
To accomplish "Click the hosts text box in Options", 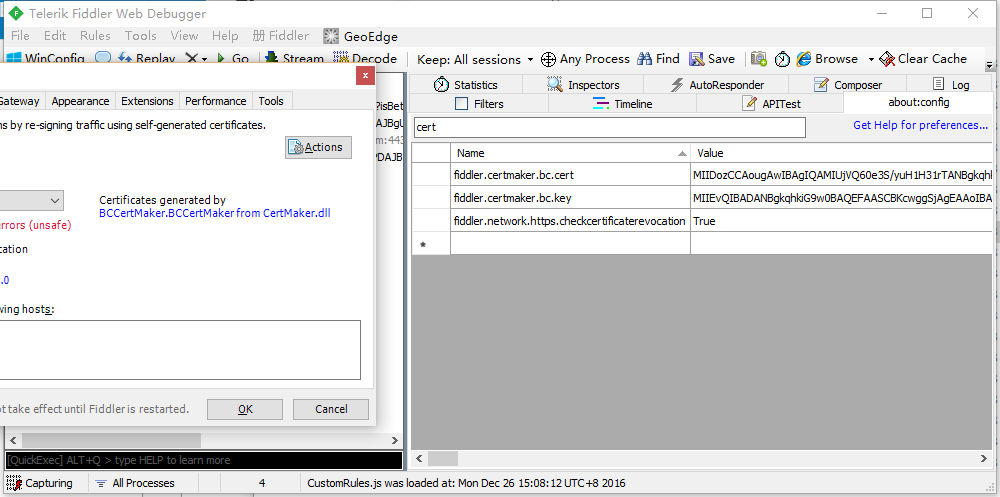I will [180, 350].
